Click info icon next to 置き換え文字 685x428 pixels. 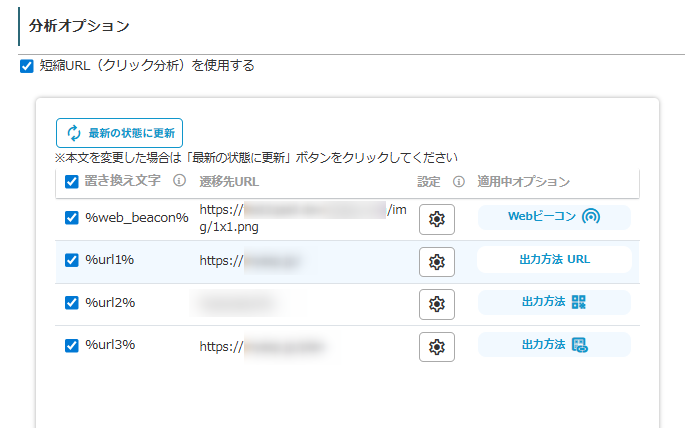(179, 181)
